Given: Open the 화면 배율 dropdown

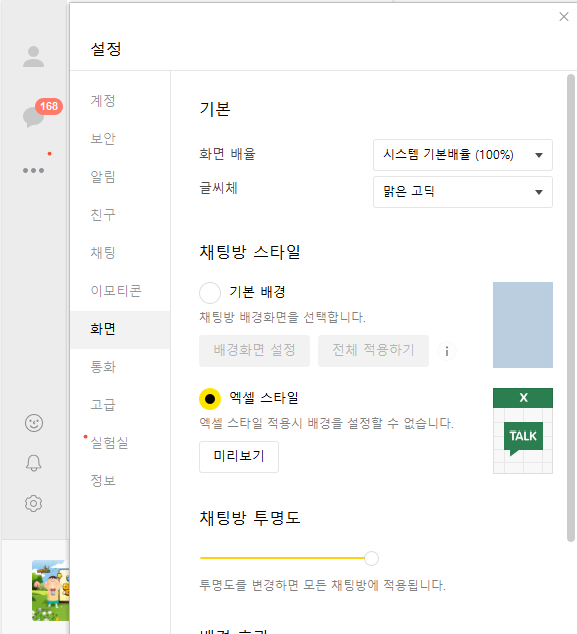Looking at the screenshot, I should point(463,155).
